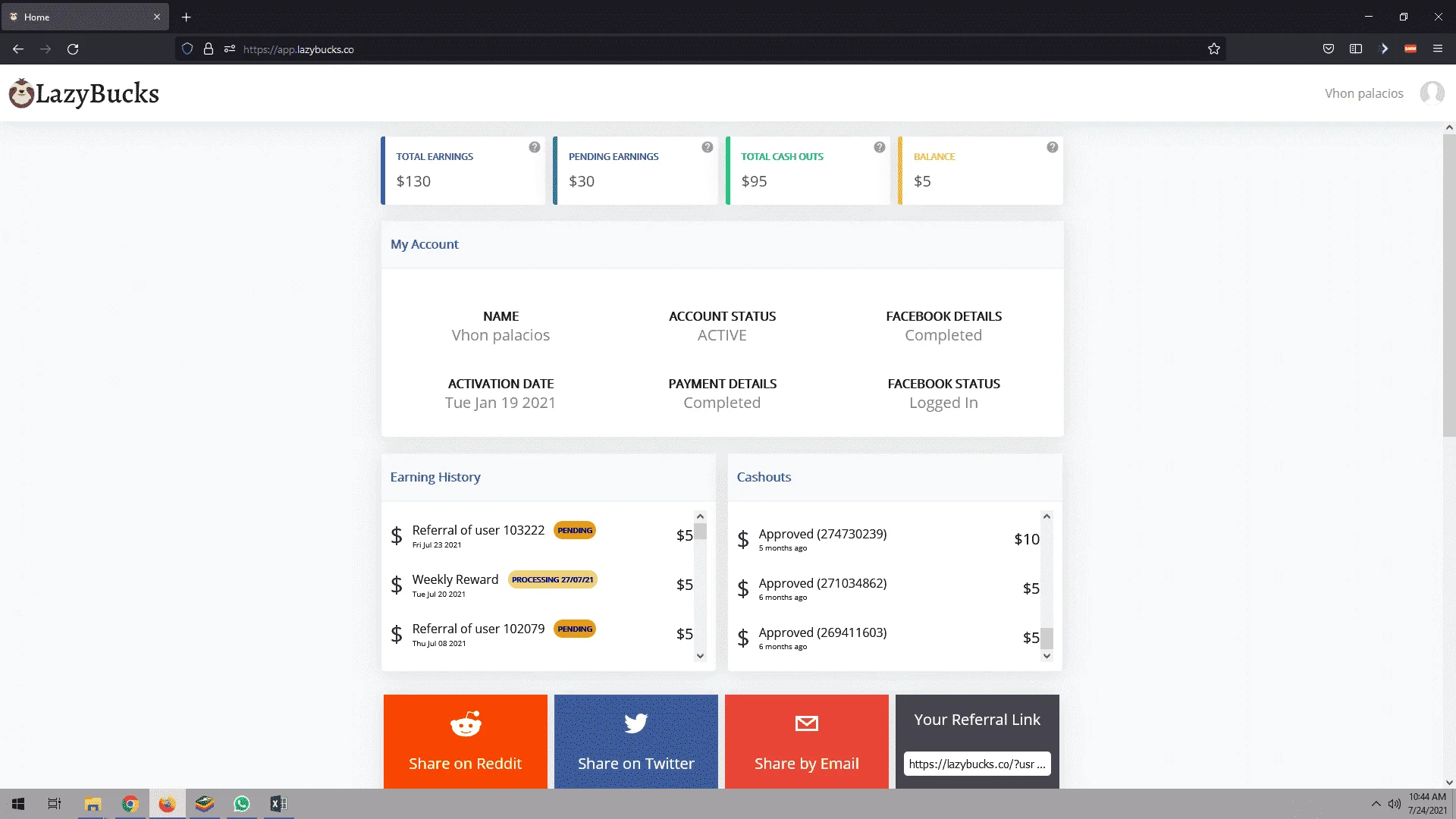The height and width of the screenshot is (819, 1456).
Task: Click the site lock icon
Action: tap(209, 49)
